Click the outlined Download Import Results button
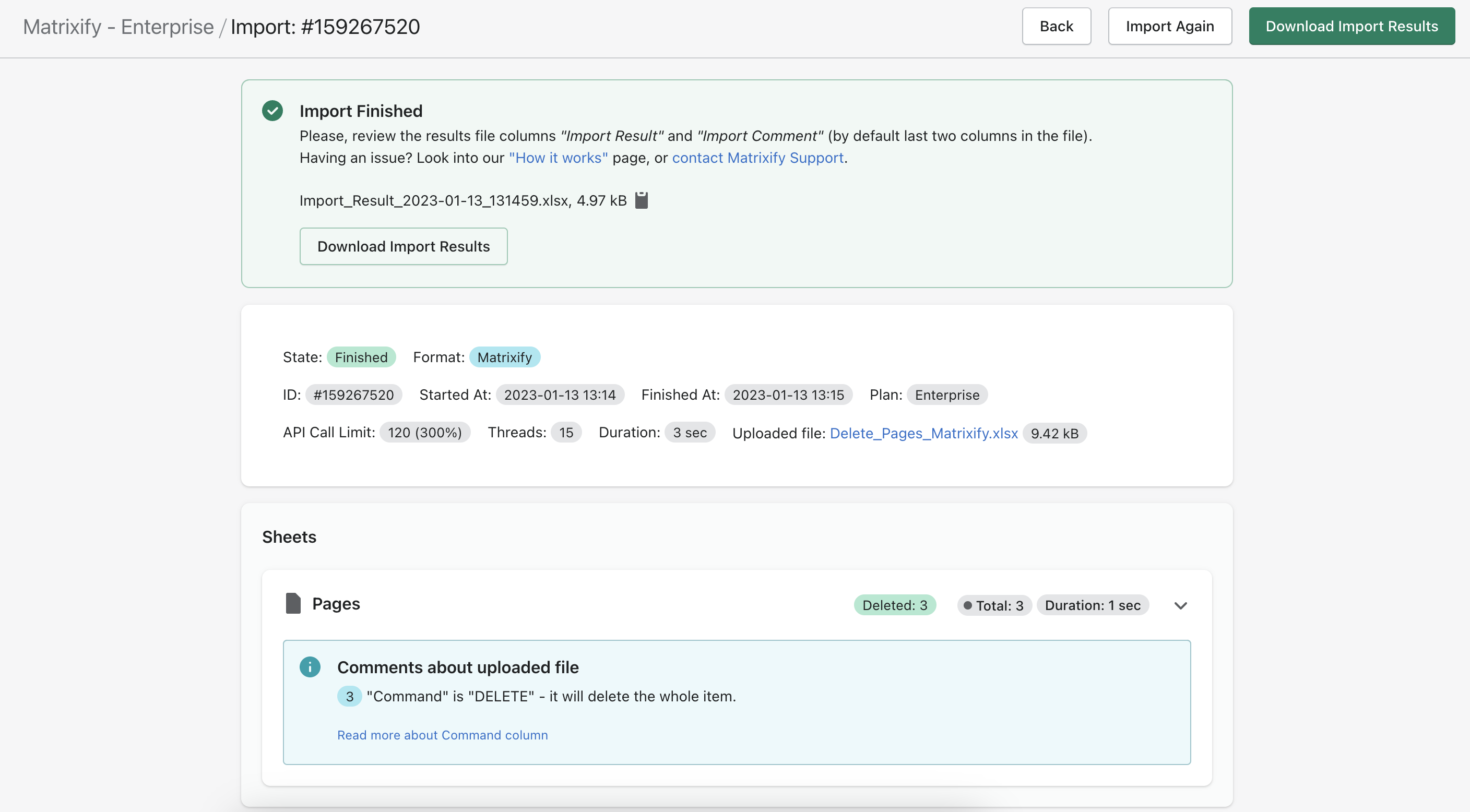The width and height of the screenshot is (1470, 812). tap(404, 246)
